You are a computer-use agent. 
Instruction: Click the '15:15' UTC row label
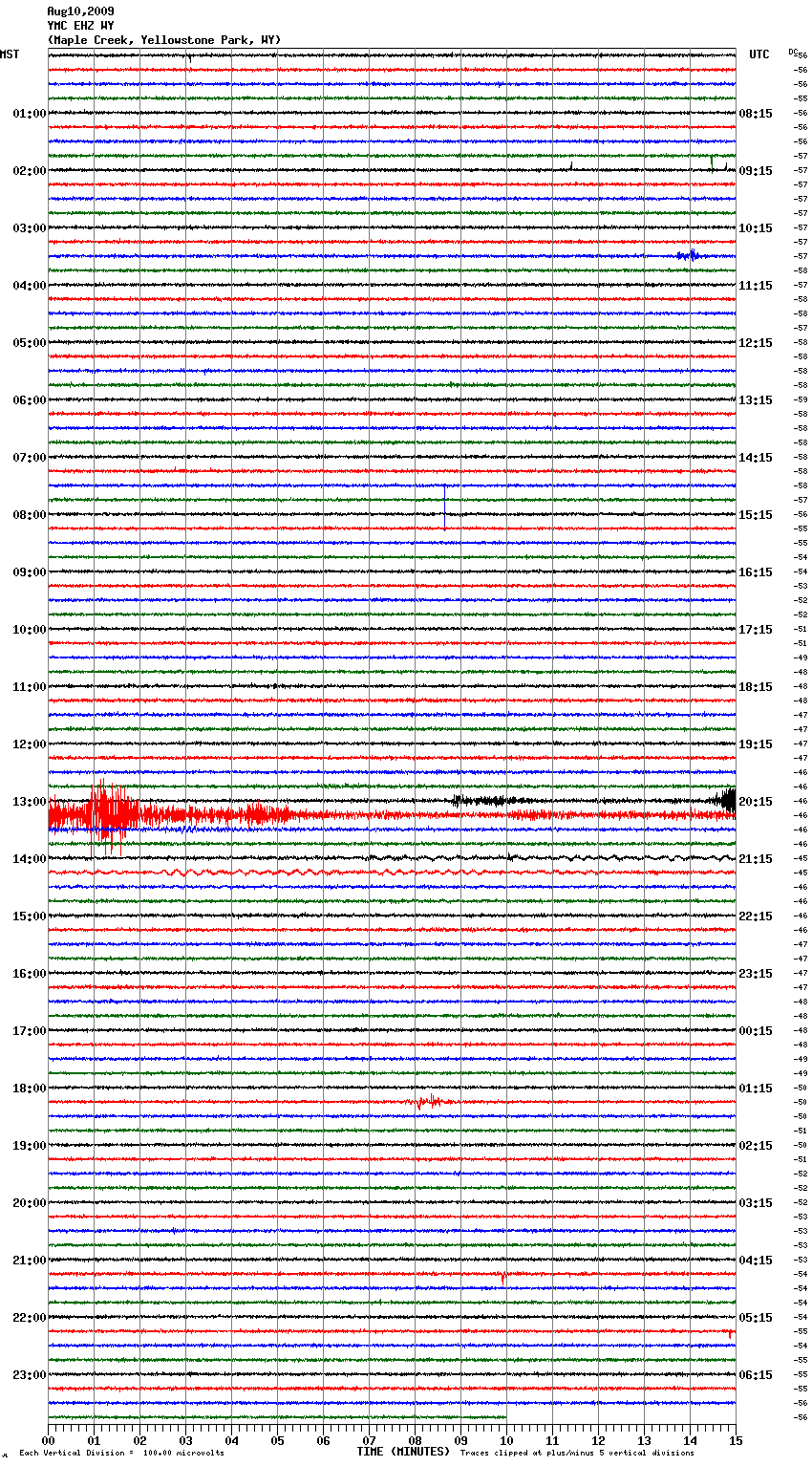tap(756, 515)
